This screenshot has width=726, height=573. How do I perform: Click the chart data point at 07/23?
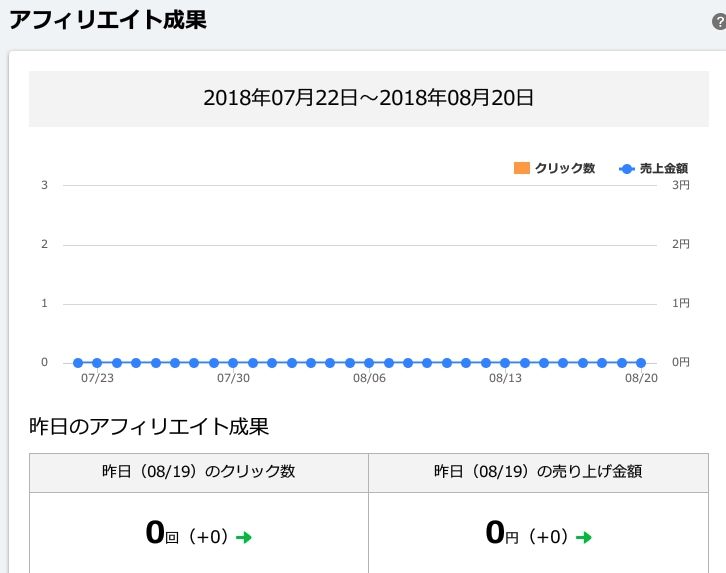(x=97, y=363)
